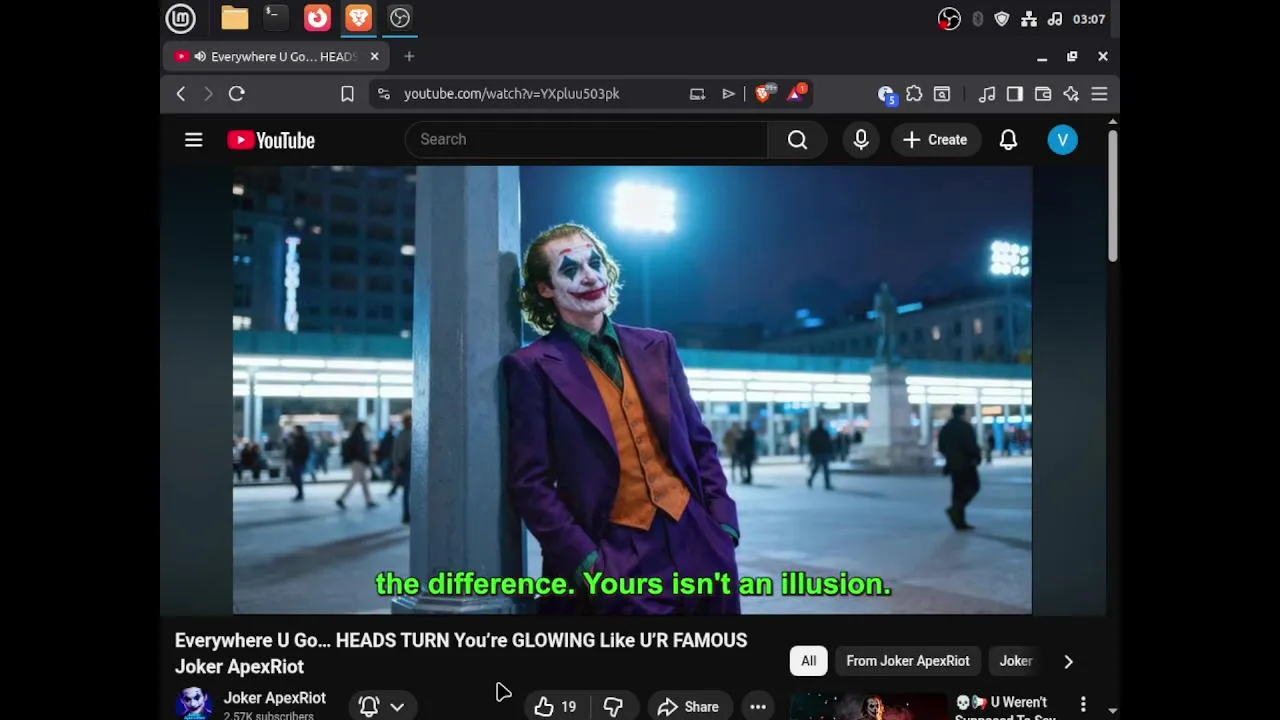
Task: Search with your voice microphone
Action: pyautogui.click(x=861, y=139)
